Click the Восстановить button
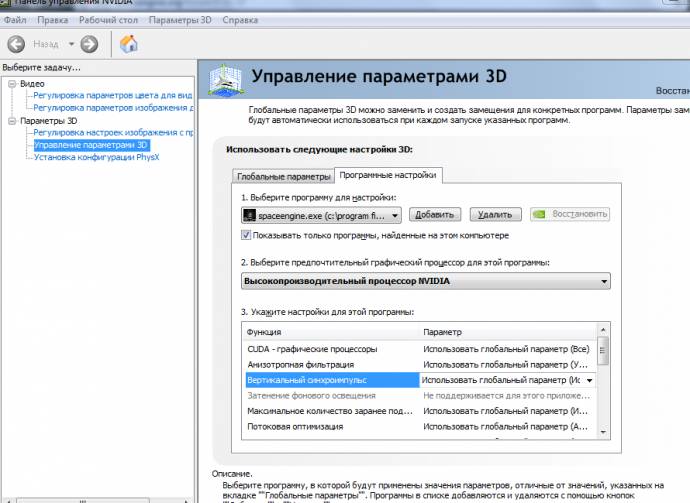690x503 pixels. pyautogui.click(x=570, y=214)
